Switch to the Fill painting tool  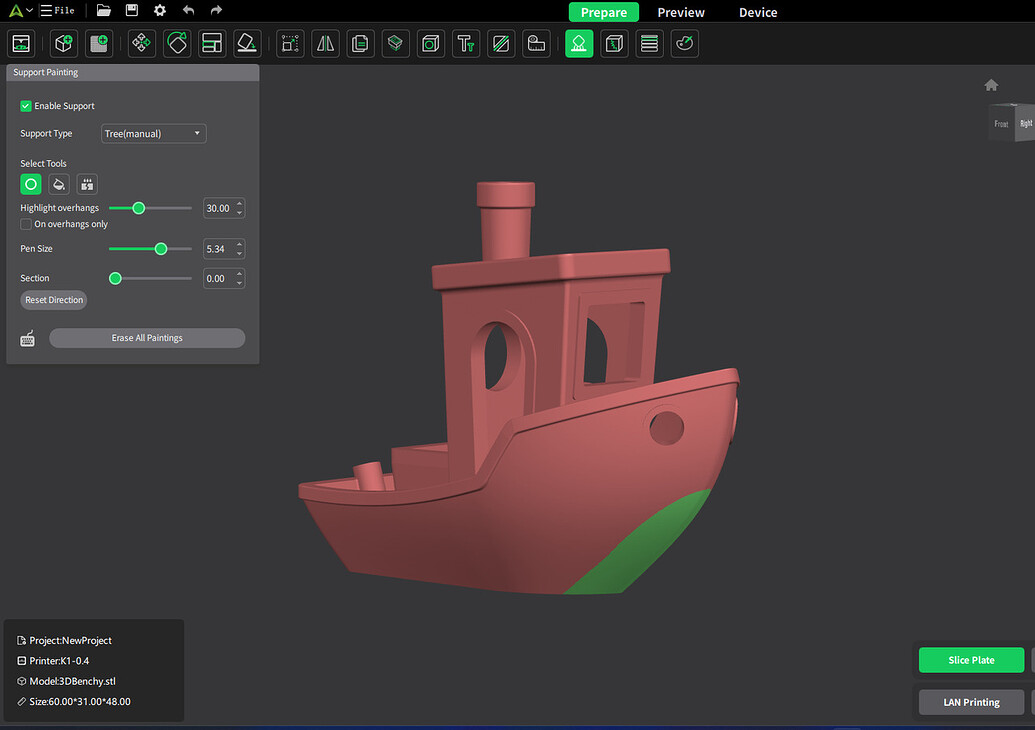click(58, 184)
